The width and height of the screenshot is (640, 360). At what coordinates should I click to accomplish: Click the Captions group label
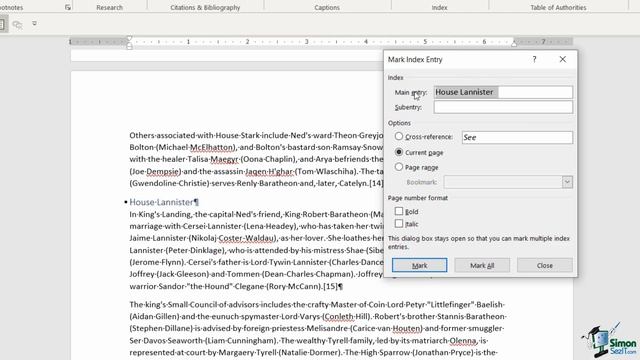[x=327, y=7]
